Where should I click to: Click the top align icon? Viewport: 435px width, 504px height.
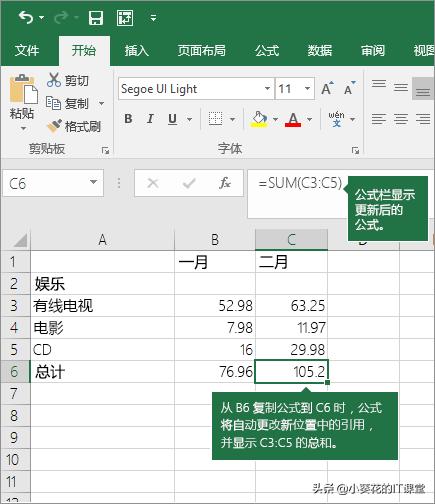click(x=379, y=85)
